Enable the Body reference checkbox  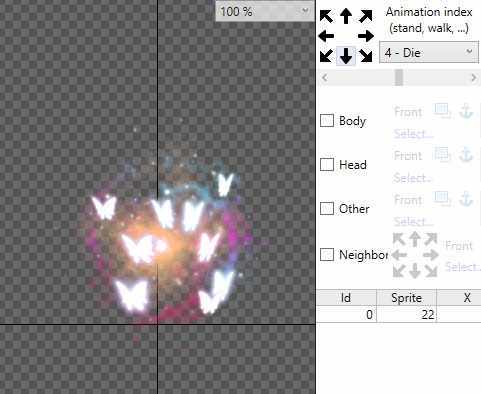327,120
